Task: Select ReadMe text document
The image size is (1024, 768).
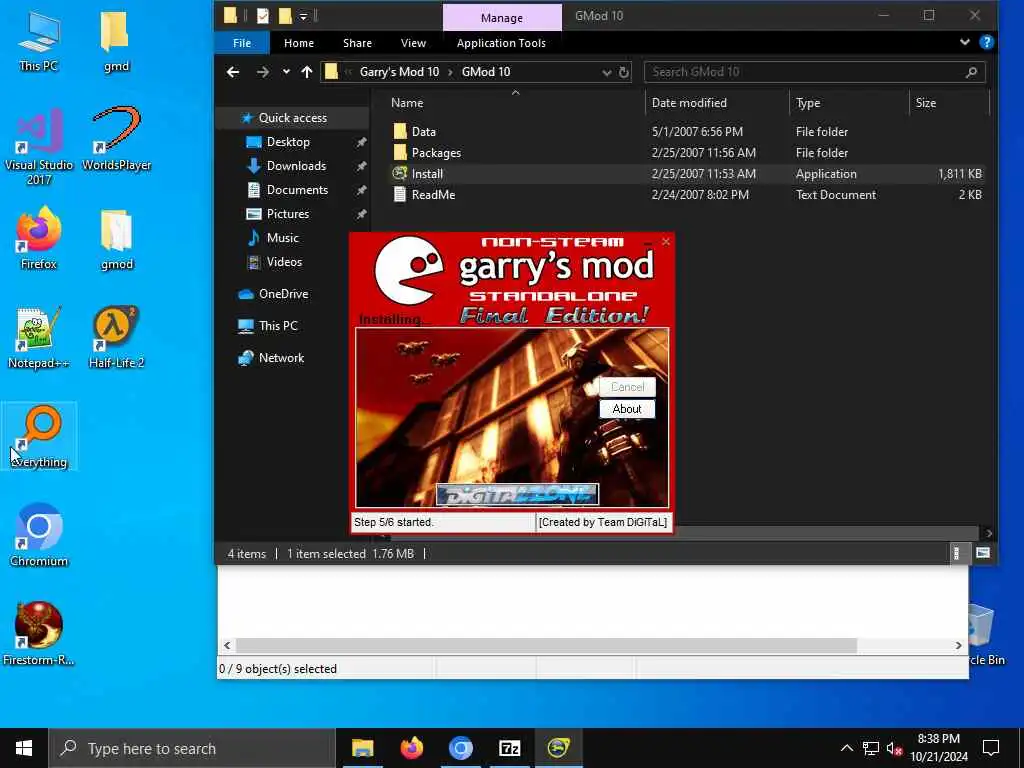Action: coord(433,195)
